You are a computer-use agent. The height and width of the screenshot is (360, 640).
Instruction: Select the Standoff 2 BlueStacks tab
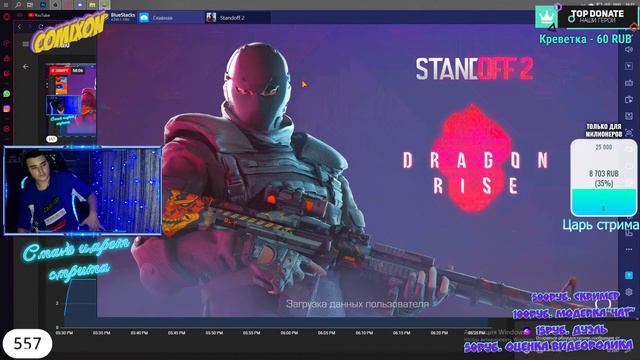238,18
